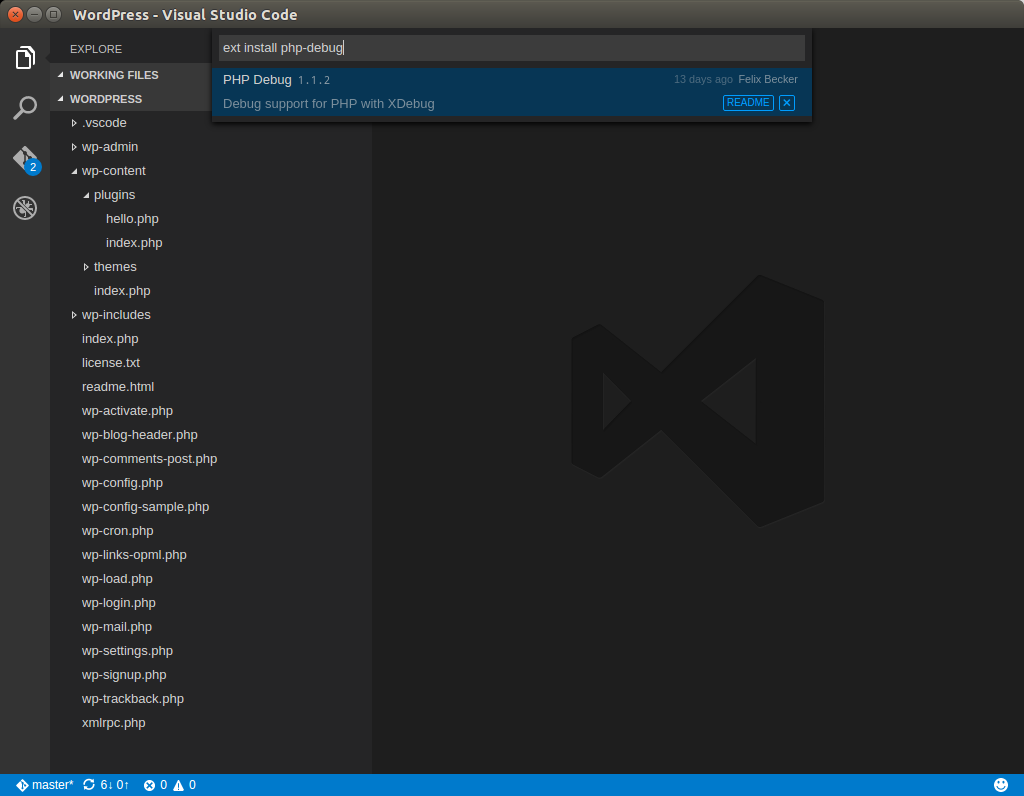
Task: Open the README for PHP Debug
Action: tap(748, 103)
